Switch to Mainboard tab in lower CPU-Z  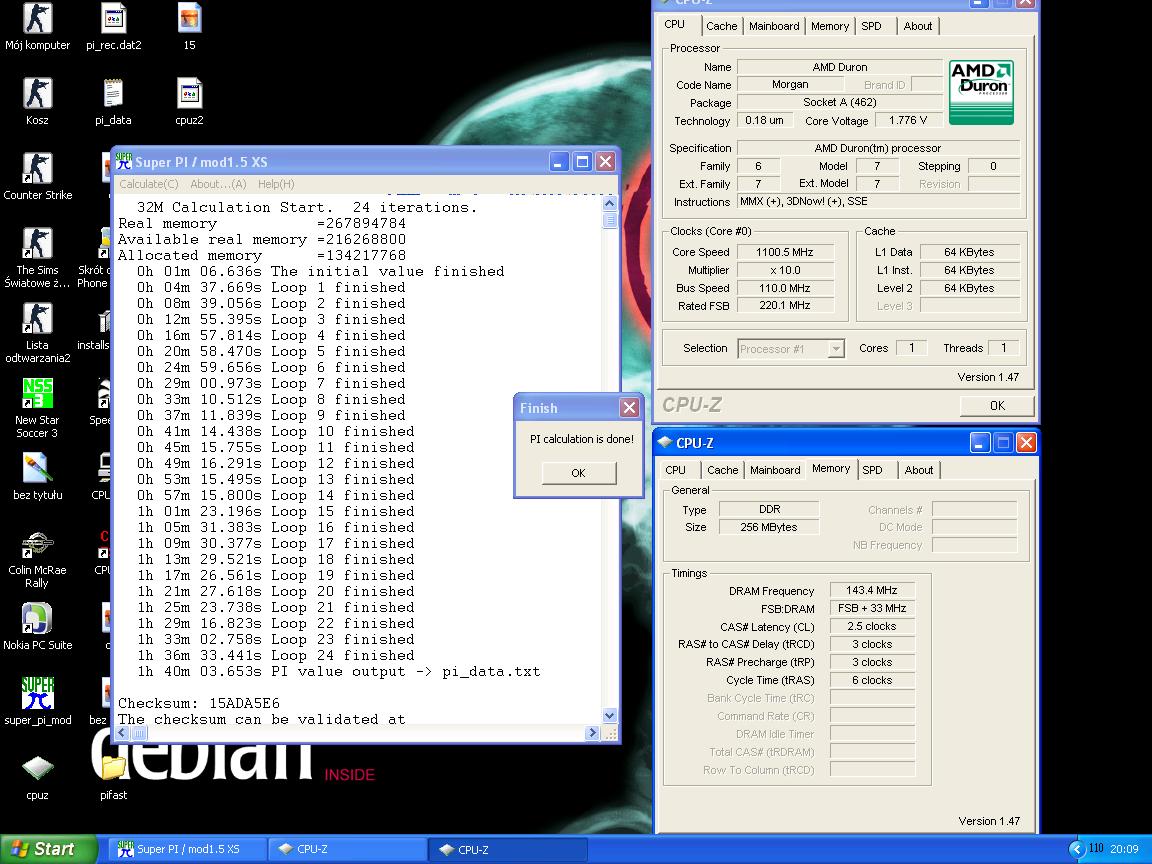point(775,469)
